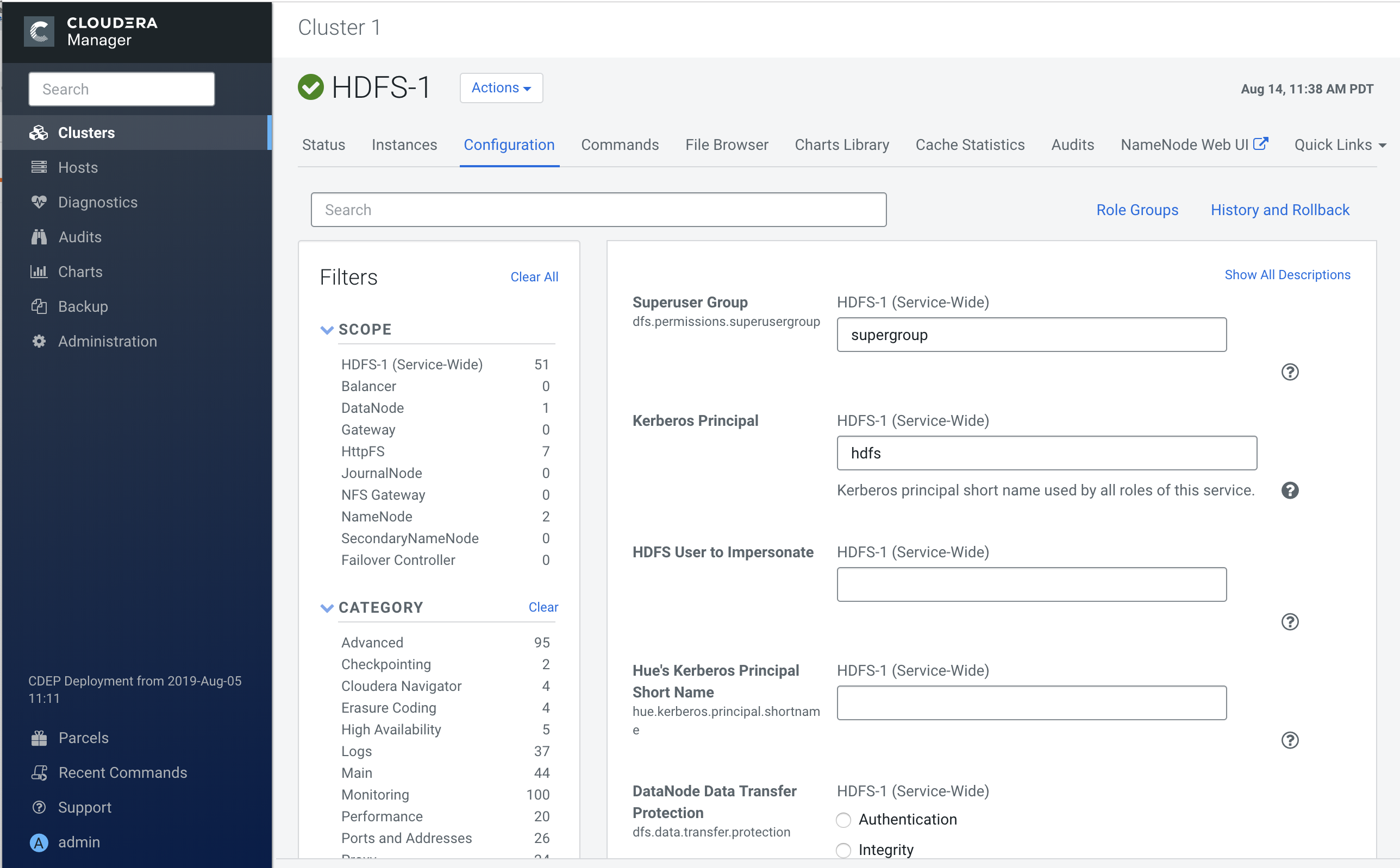Click help icon for Superuser Group
1400x868 pixels.
[x=1289, y=372]
